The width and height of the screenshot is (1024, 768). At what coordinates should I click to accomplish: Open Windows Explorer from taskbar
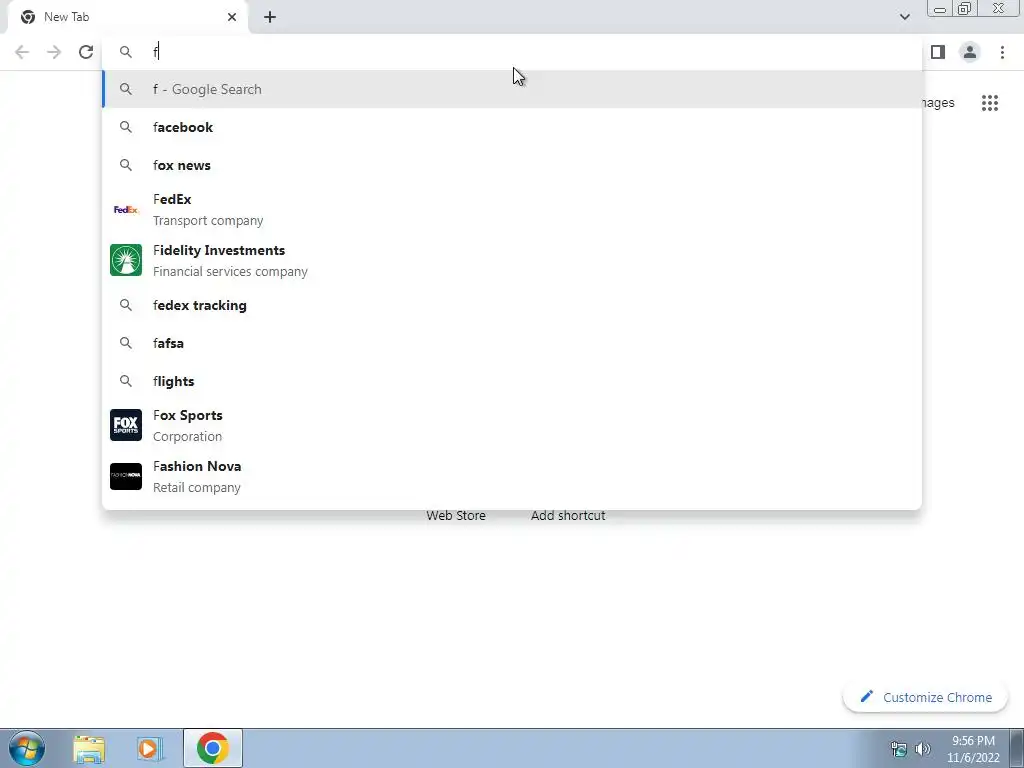click(x=89, y=748)
